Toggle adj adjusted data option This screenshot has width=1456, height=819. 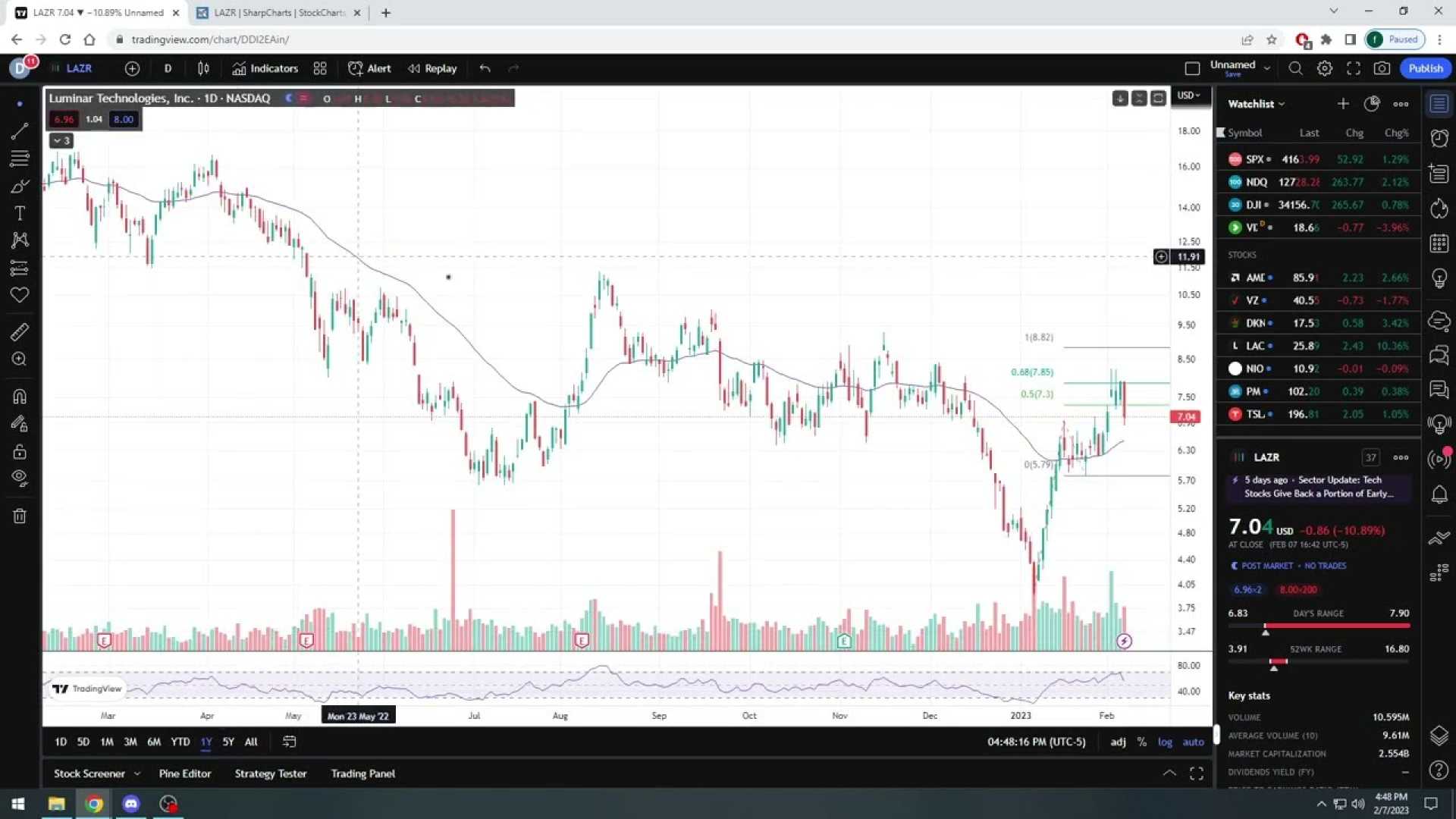pos(1118,742)
